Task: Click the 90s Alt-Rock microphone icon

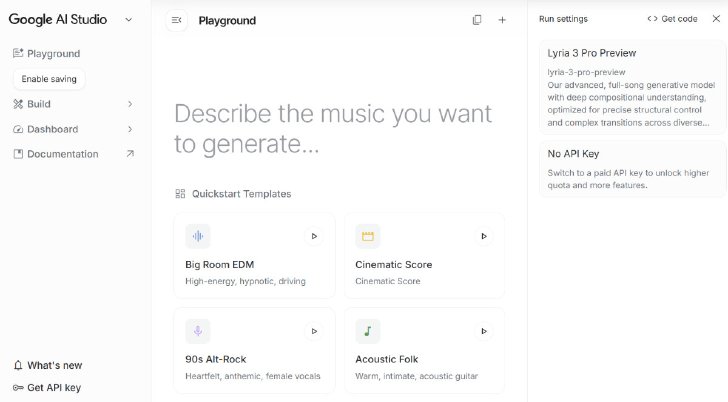Action: (198, 331)
